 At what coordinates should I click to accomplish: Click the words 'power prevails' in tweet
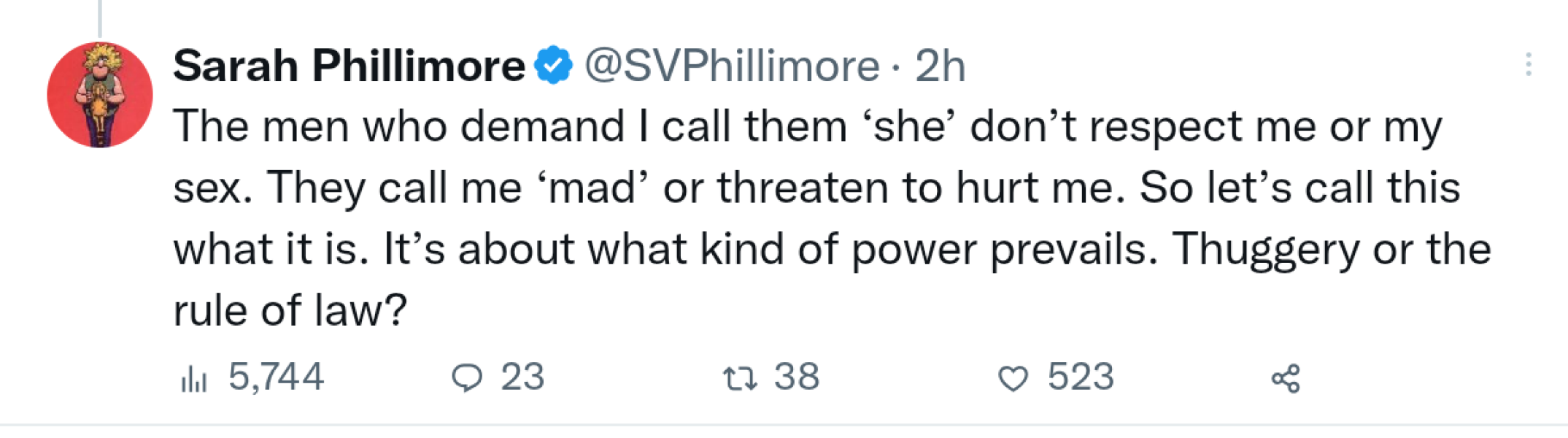1004,249
